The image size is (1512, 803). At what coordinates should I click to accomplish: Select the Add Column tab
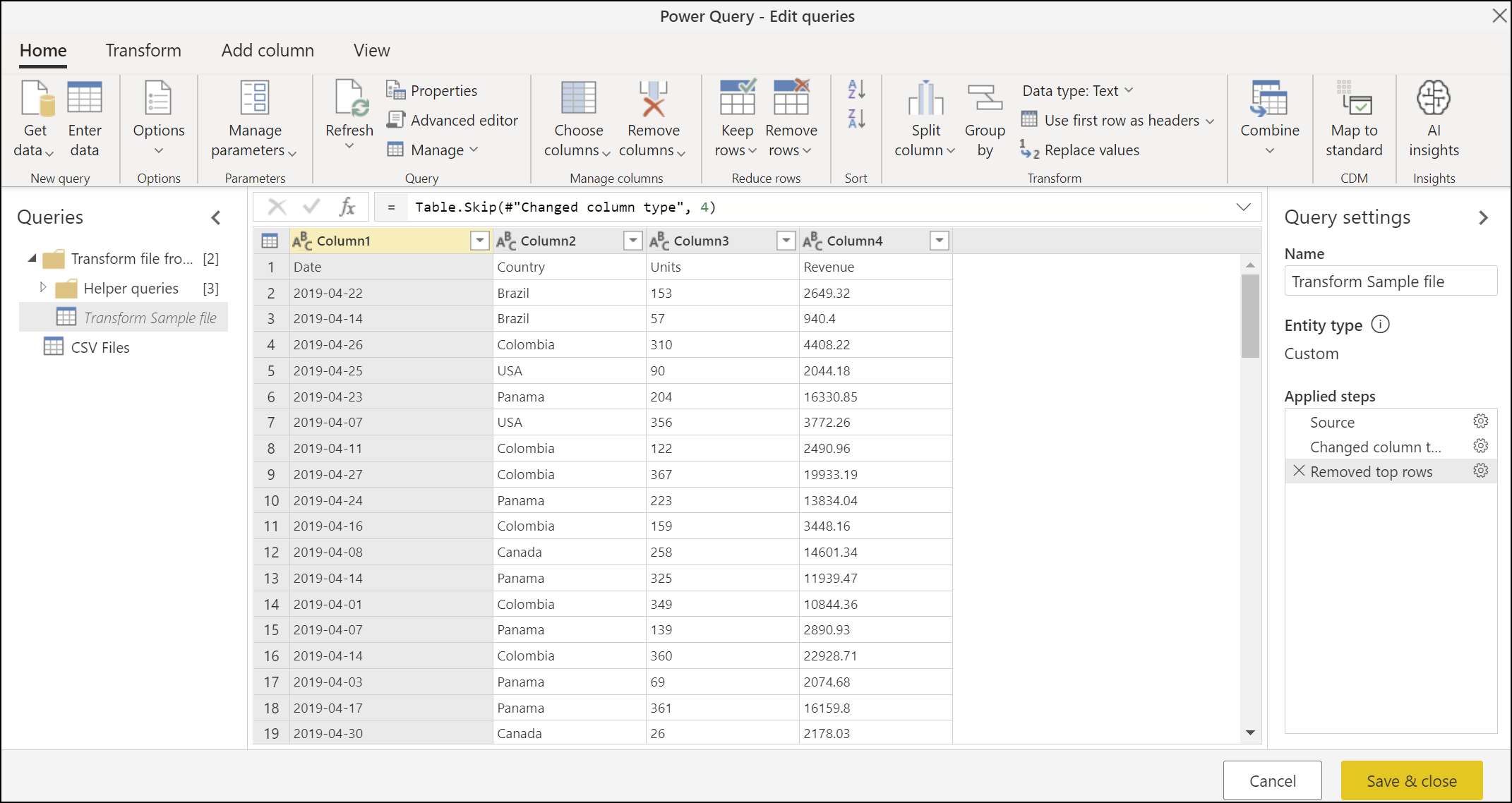point(267,48)
